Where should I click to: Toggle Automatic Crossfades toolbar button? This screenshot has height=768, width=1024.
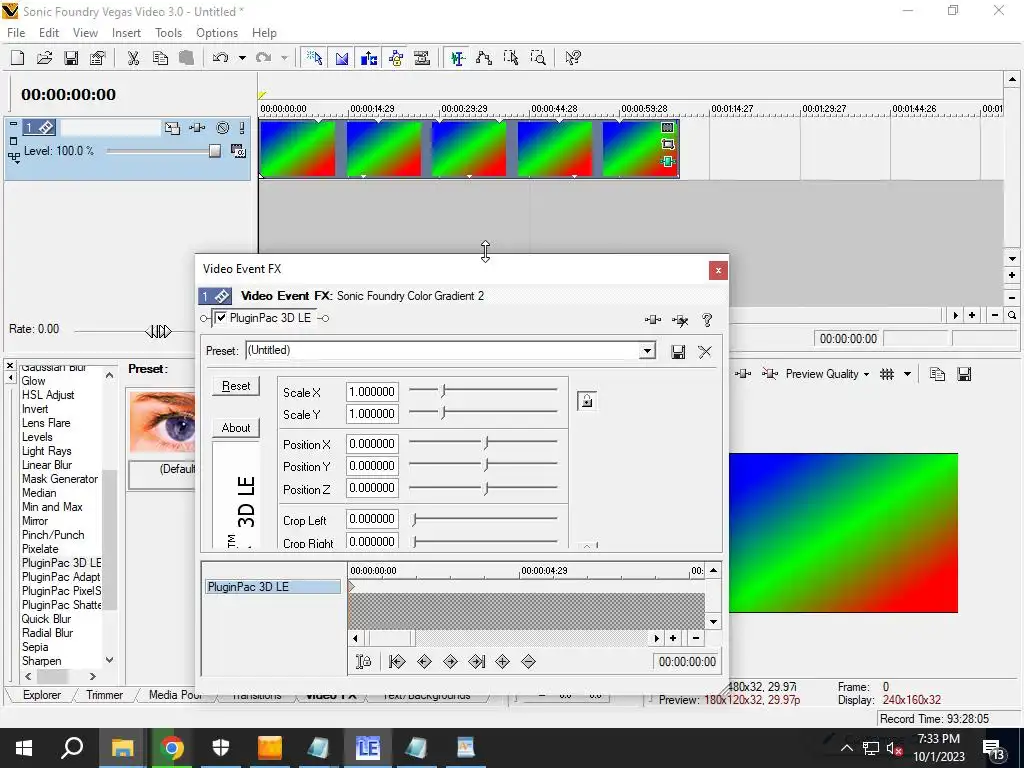[342, 58]
